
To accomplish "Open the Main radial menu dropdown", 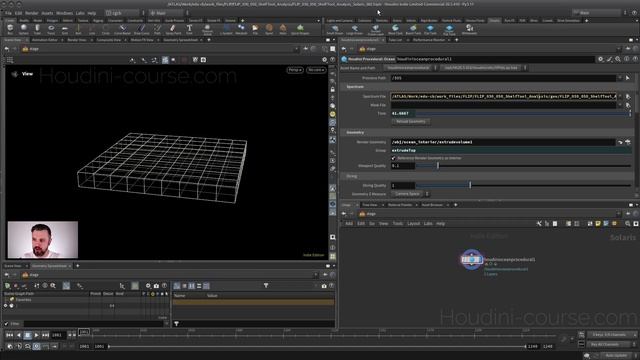I will click(x=168, y=13).
